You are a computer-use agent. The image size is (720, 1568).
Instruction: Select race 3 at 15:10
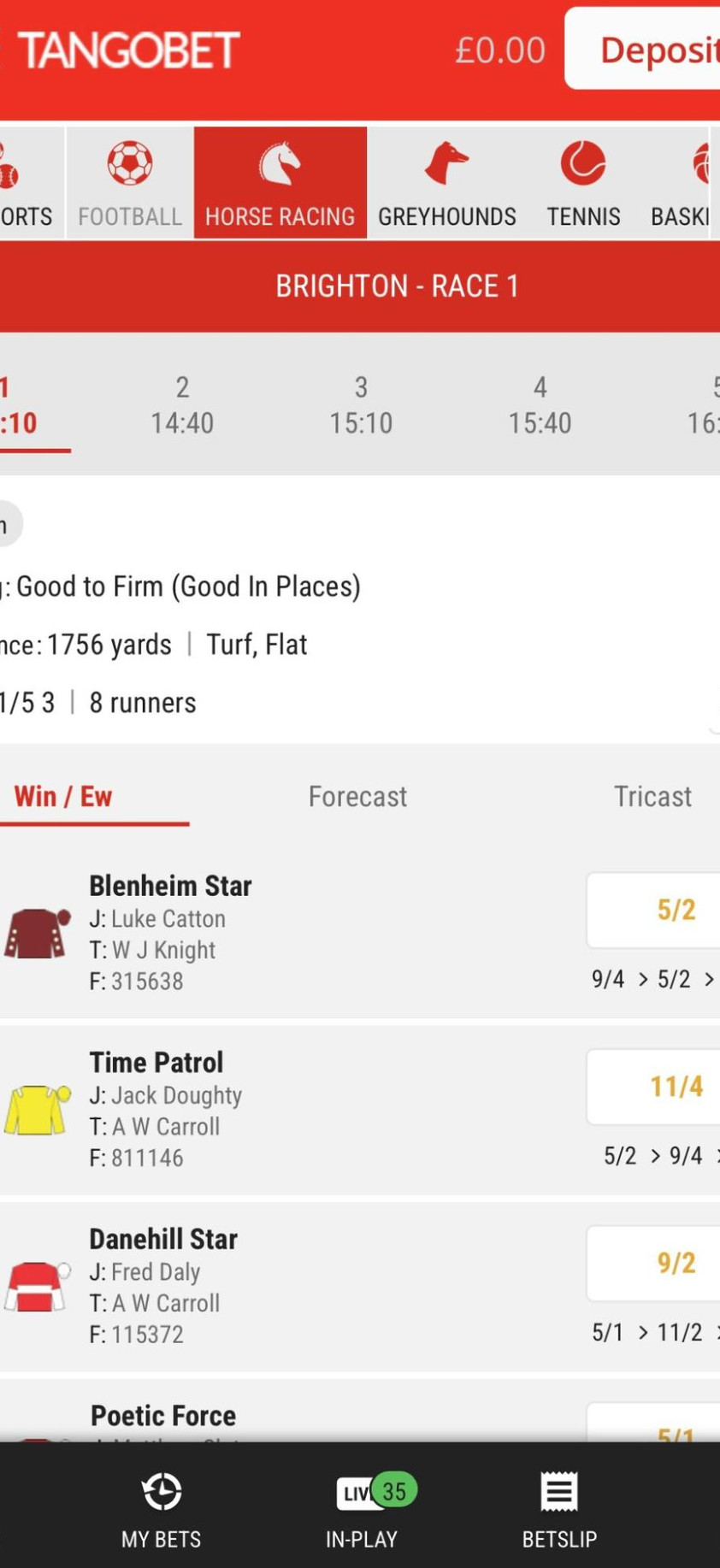pyautogui.click(x=361, y=404)
